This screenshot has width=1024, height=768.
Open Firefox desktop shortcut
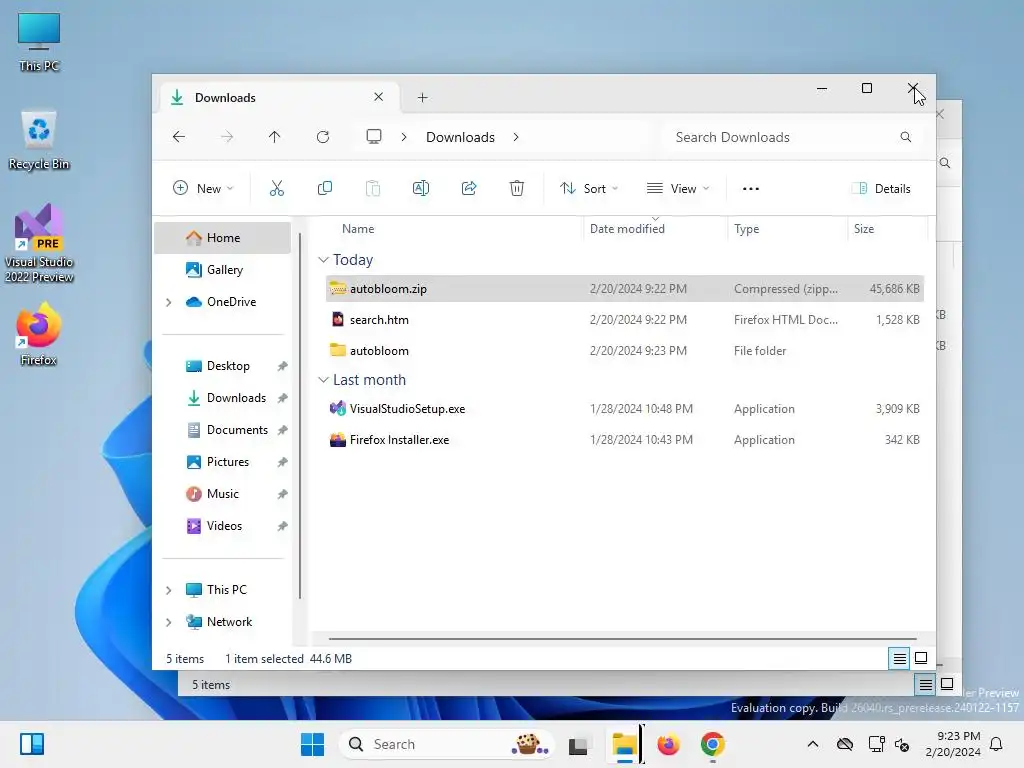point(39,334)
